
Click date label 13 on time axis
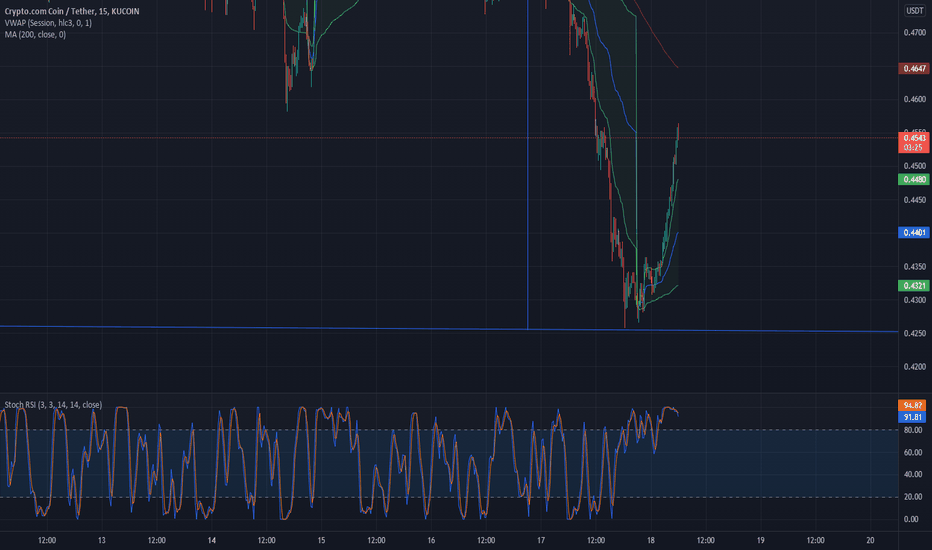tap(102, 540)
